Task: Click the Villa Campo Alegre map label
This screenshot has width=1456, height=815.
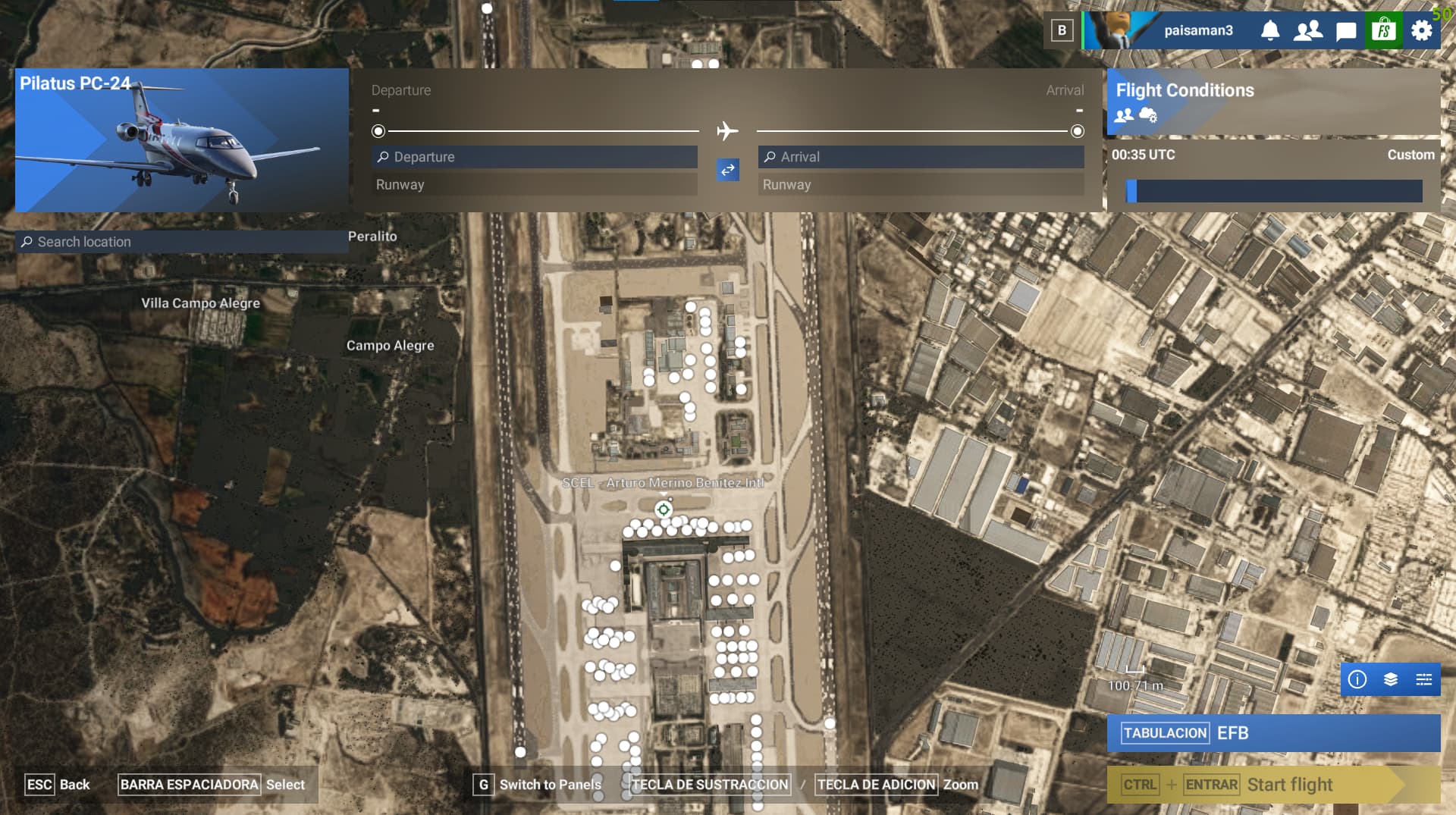Action: (x=200, y=303)
